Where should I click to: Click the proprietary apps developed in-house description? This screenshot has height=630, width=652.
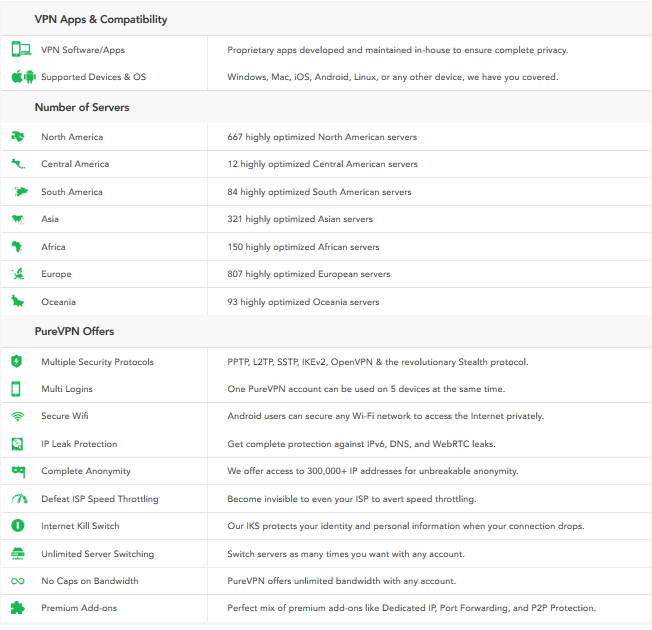tap(398, 50)
